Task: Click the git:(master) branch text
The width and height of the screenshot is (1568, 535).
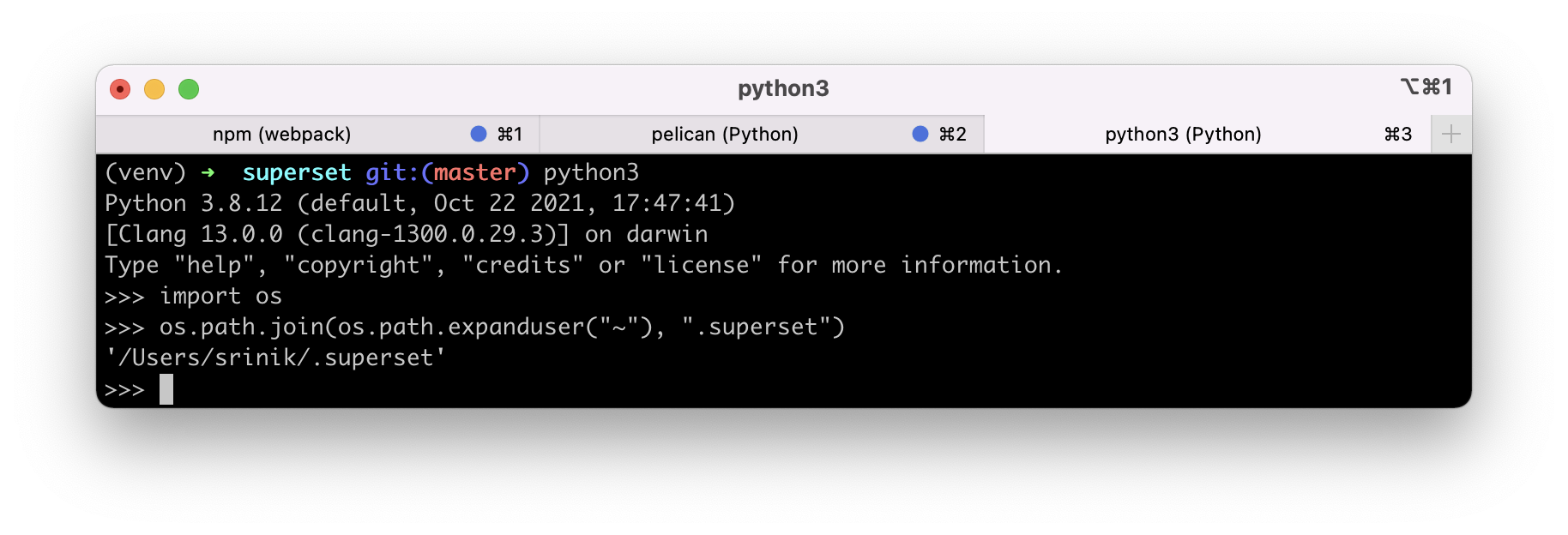Action: point(448,172)
